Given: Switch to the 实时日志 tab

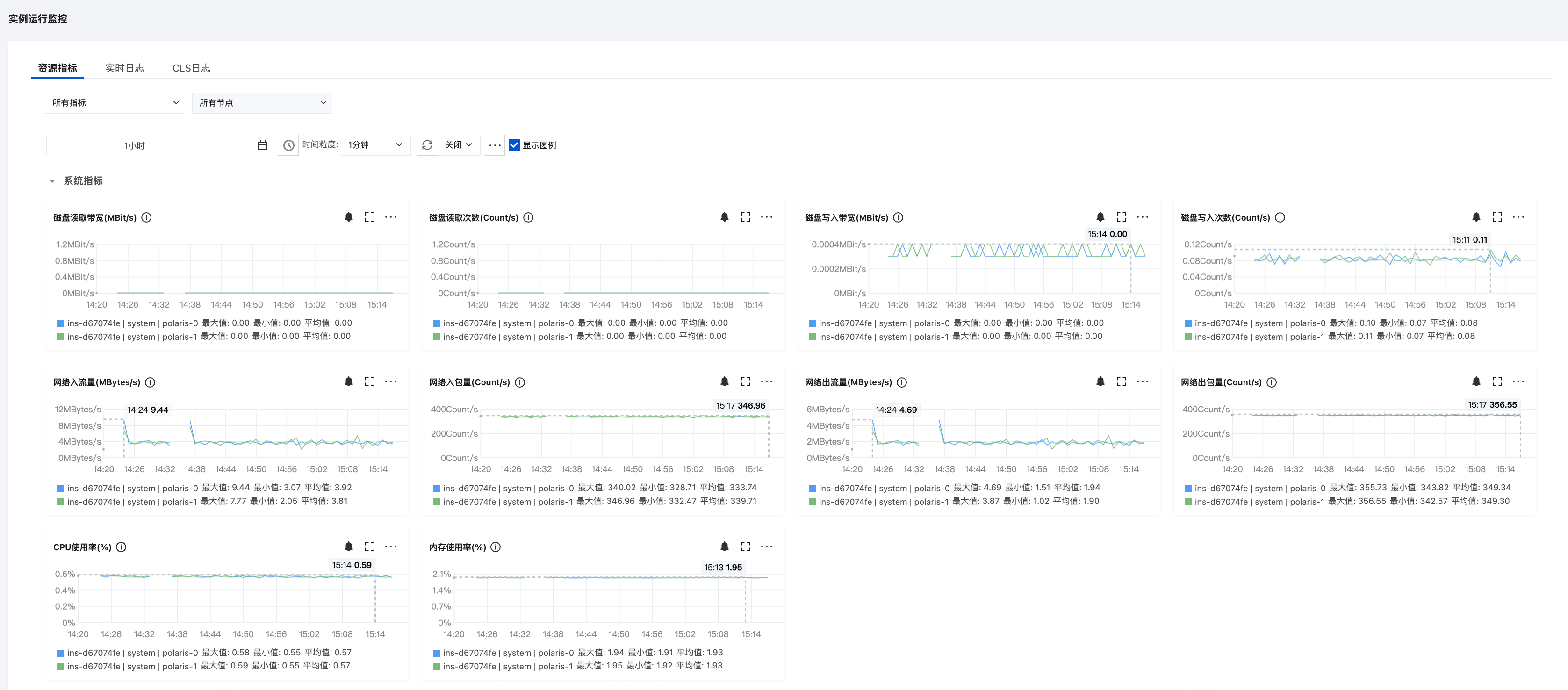Looking at the screenshot, I should click(125, 68).
